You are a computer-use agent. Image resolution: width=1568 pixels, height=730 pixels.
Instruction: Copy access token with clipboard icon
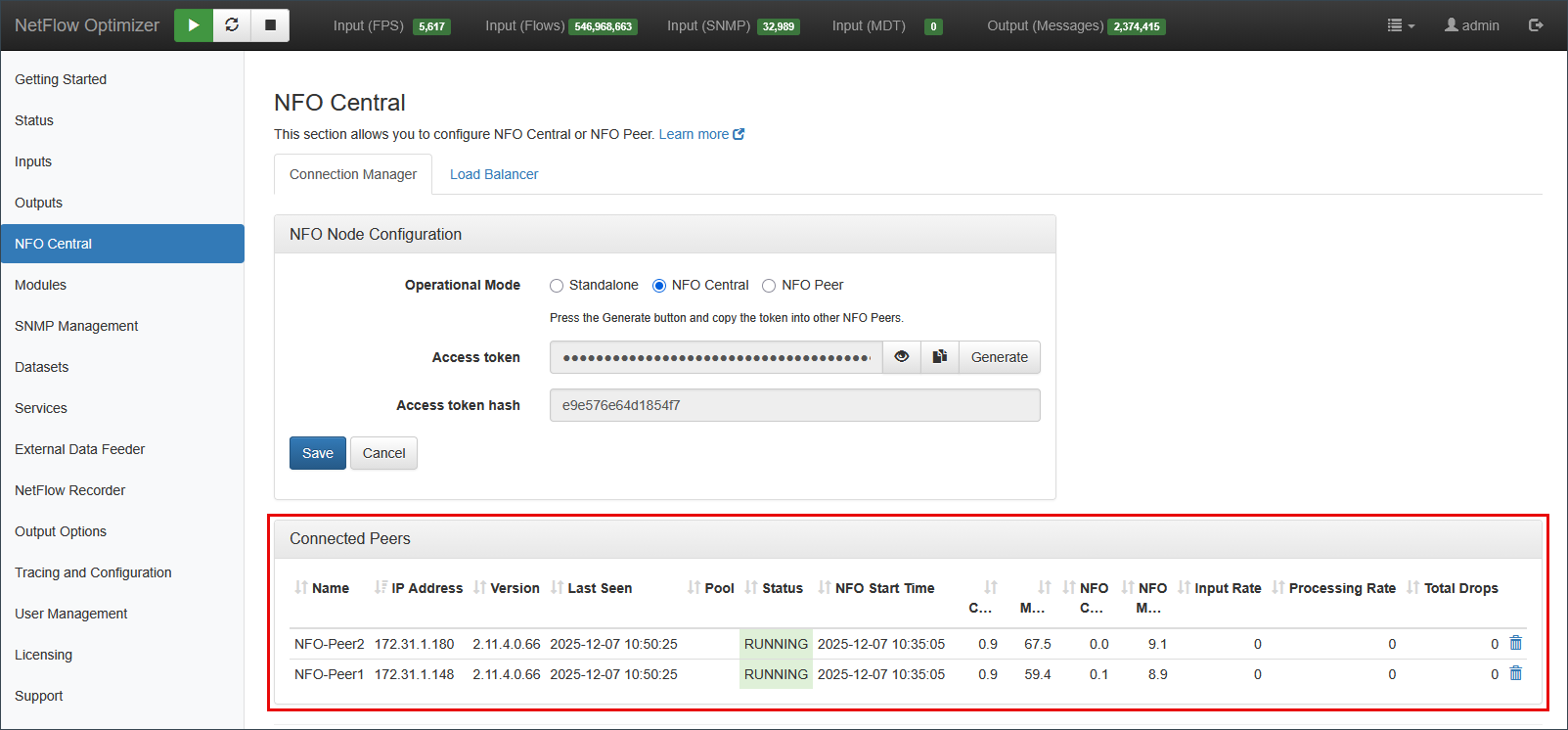coord(939,357)
